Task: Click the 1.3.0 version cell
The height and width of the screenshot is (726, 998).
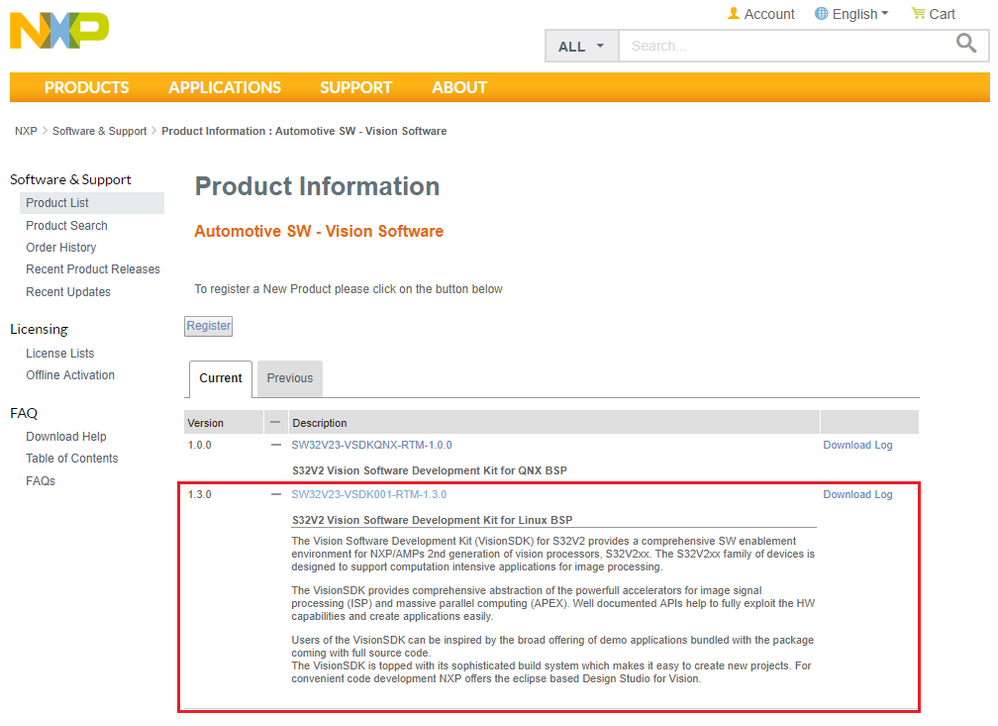Action: point(200,494)
